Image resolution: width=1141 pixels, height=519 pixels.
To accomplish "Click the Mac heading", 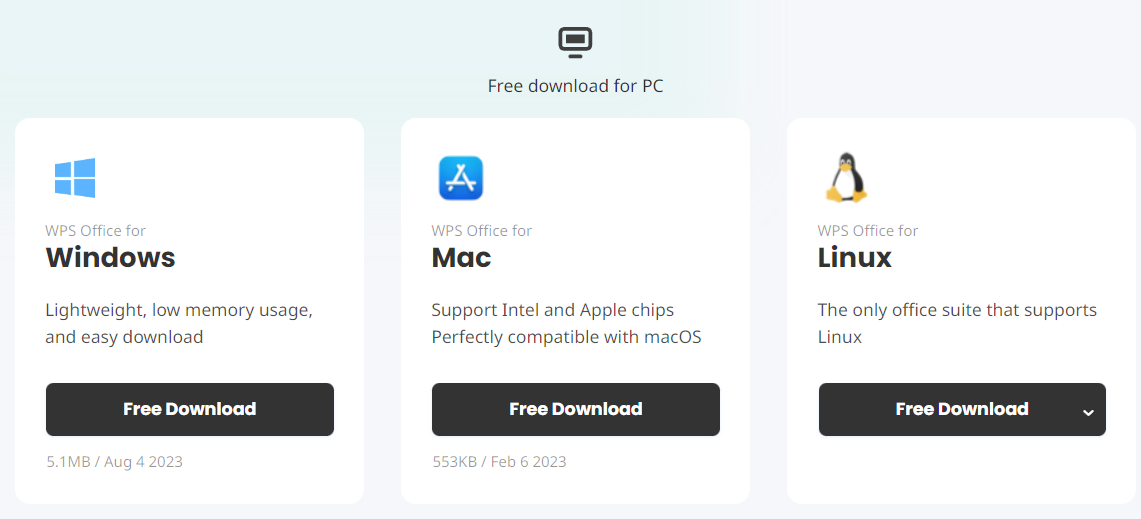I will 461,258.
